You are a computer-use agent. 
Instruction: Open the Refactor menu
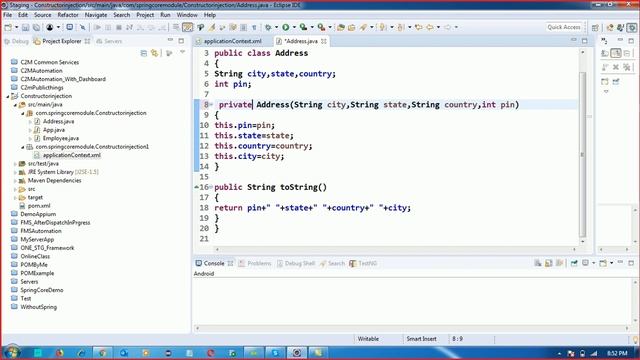pyautogui.click(x=68, y=15)
